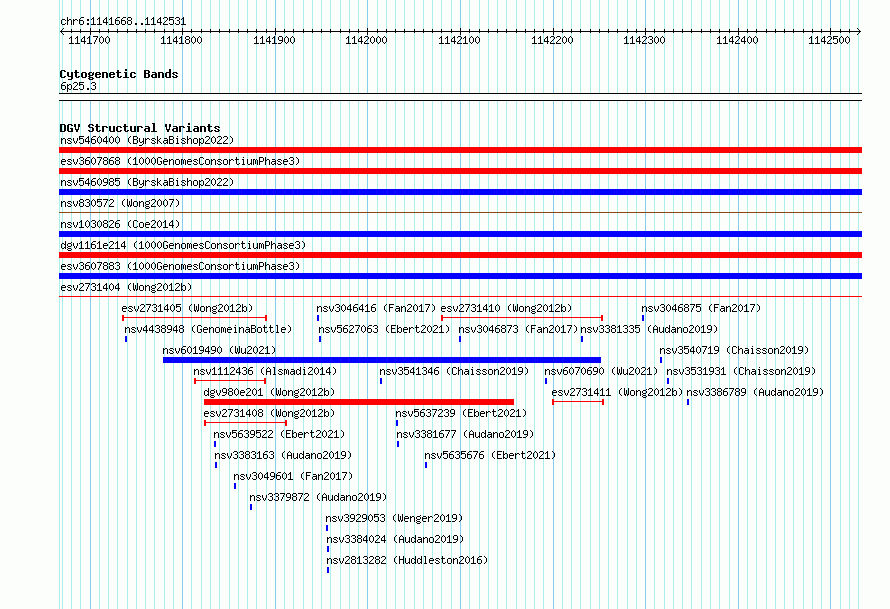
Task: Click the blue nsv5460985 full-width bar
Action: (x=460, y=192)
